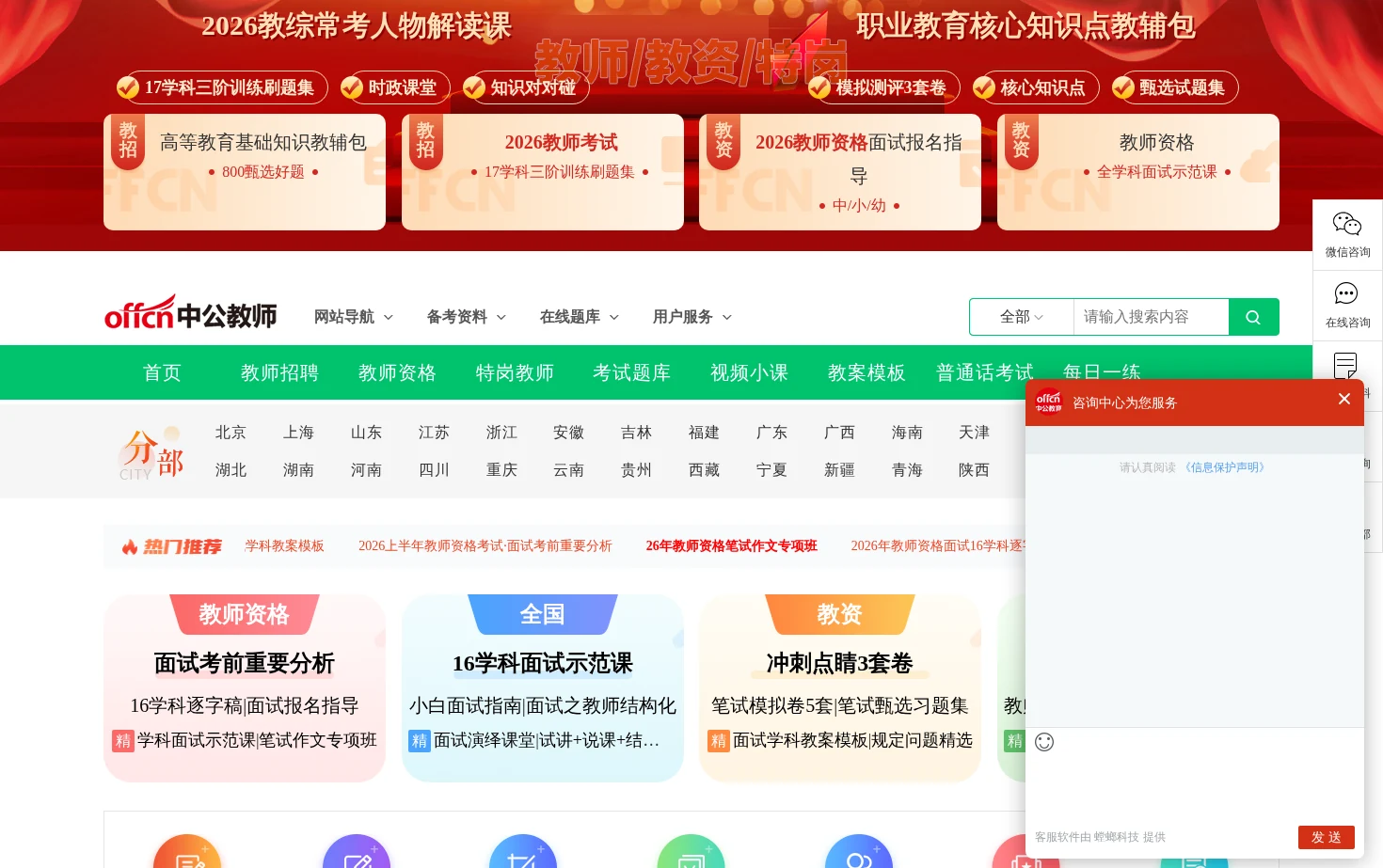Click the 热门推荐 flame icon
The width and height of the screenshot is (1383, 868).
[x=130, y=546]
